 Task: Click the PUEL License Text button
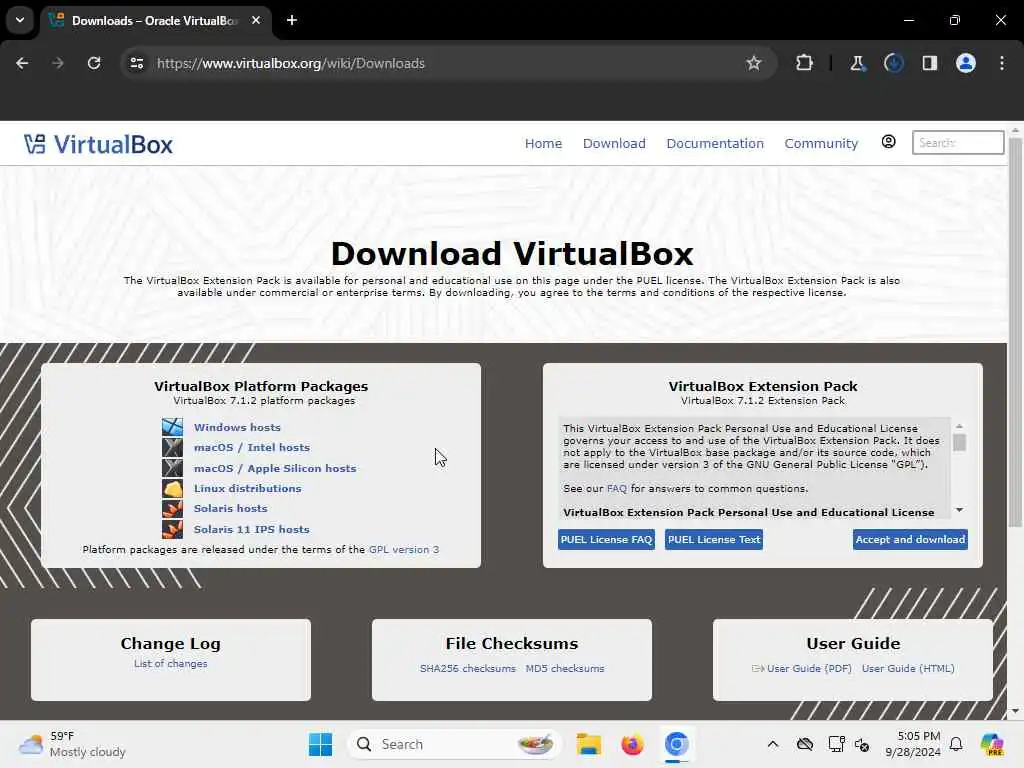714,539
